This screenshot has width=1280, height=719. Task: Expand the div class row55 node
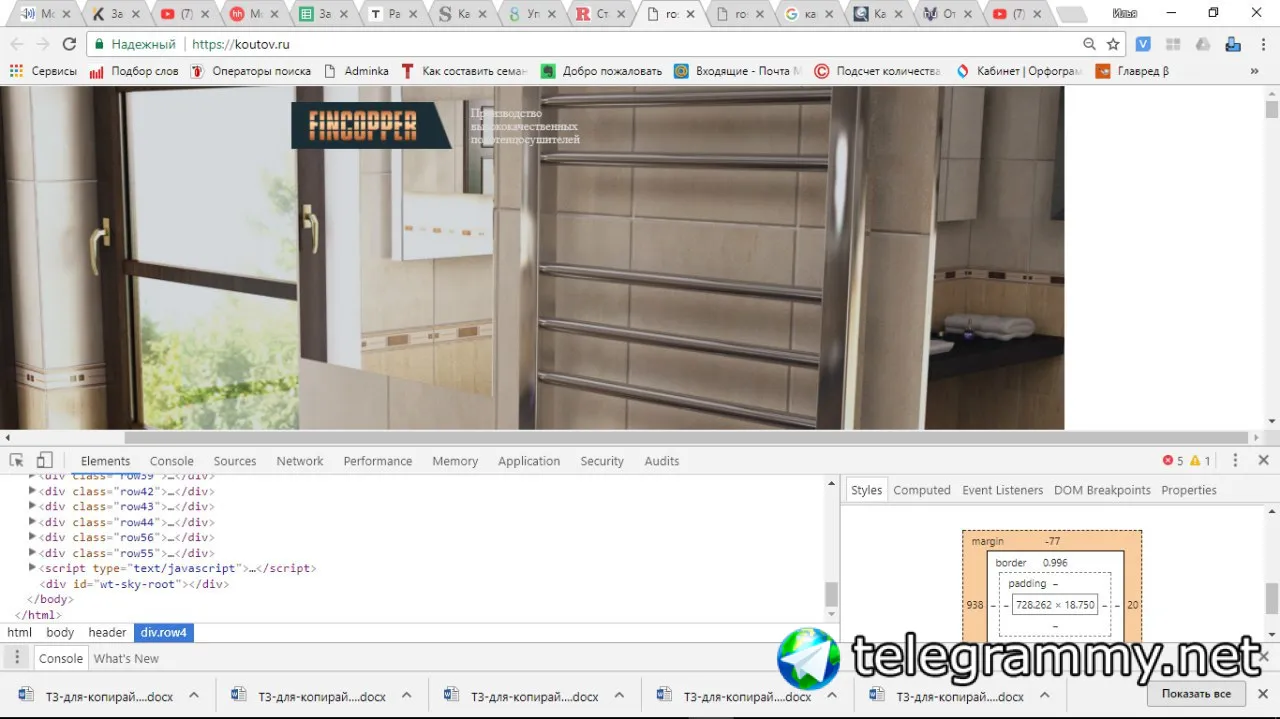click(32, 553)
